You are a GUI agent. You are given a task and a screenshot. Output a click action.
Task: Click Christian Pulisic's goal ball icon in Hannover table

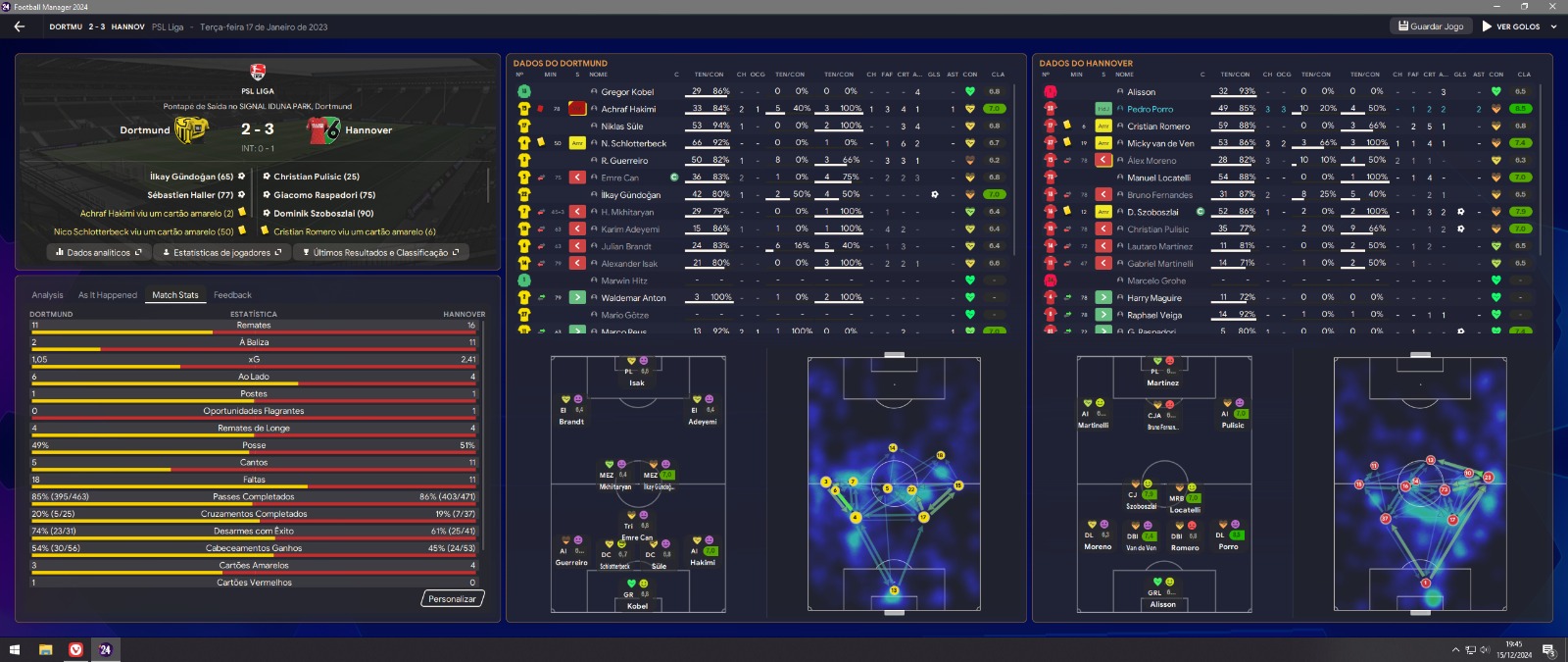point(1460,229)
